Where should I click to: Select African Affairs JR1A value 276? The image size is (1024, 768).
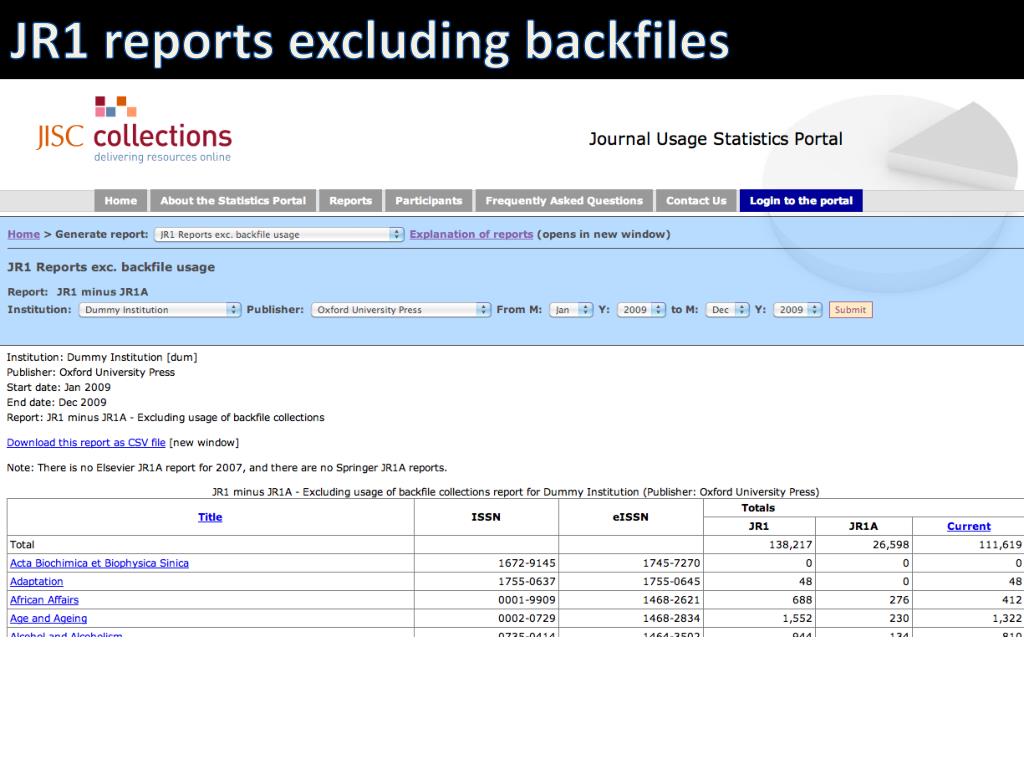click(x=899, y=600)
